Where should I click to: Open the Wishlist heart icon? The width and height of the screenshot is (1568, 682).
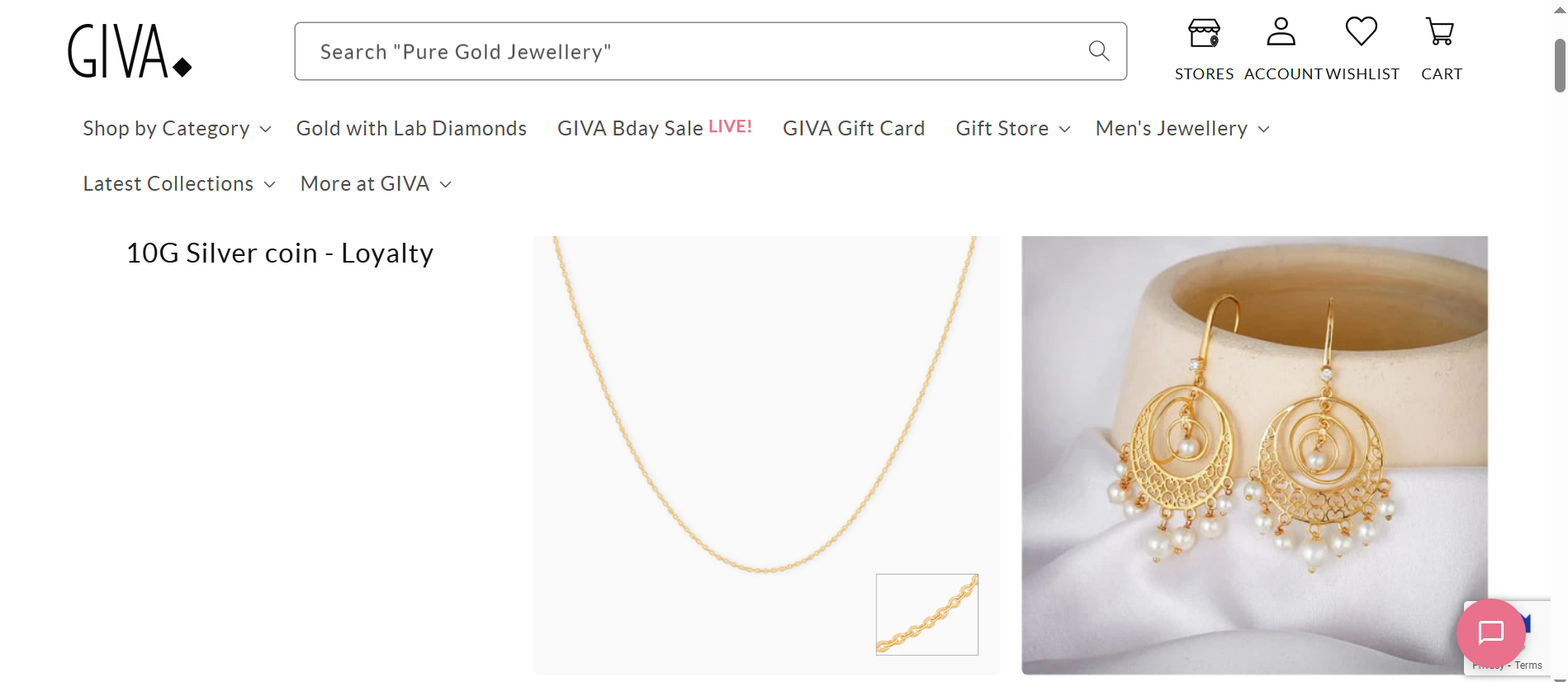(1361, 33)
